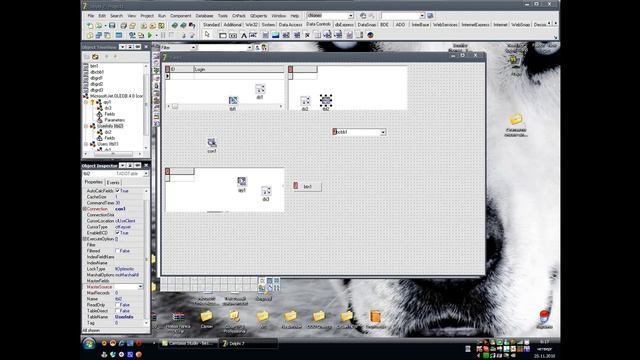
Task: Select the DBText 'A' component icon
Action: (x=244, y=36)
